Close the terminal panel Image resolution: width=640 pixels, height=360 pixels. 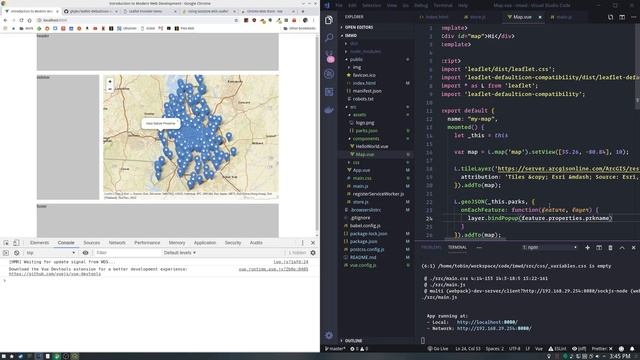pos(633,247)
